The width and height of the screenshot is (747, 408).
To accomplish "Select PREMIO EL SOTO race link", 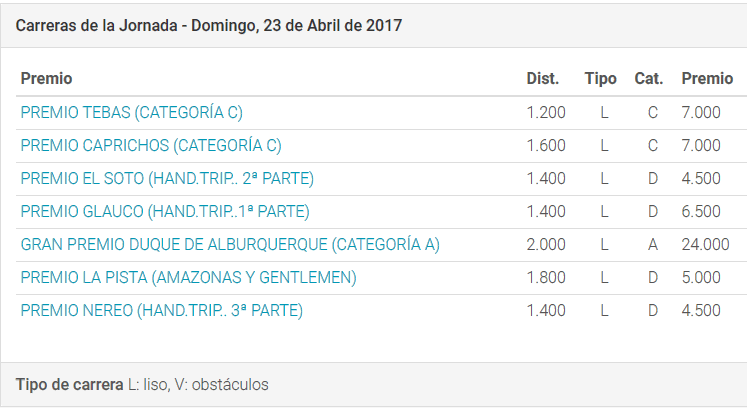I will [167, 178].
